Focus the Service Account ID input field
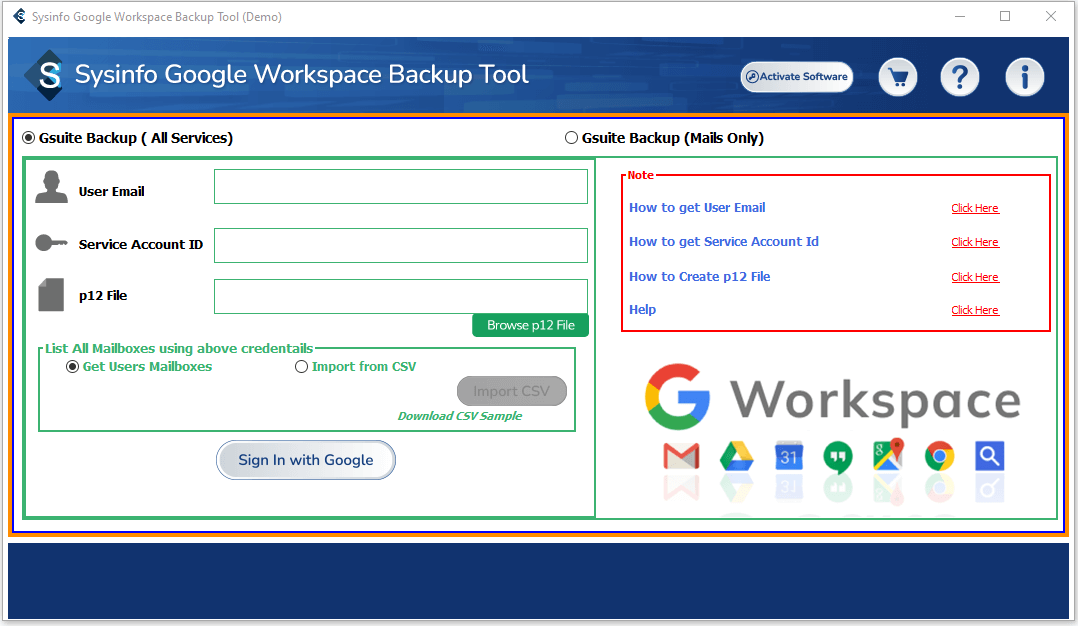This screenshot has width=1078, height=626. click(x=401, y=245)
